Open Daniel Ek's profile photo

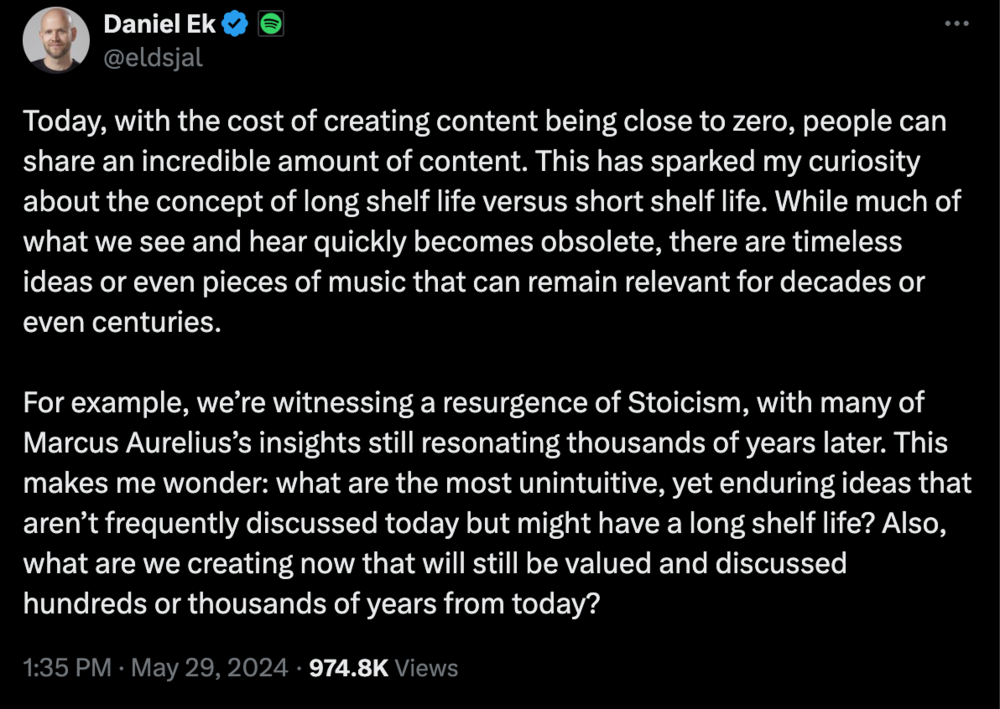tap(59, 40)
